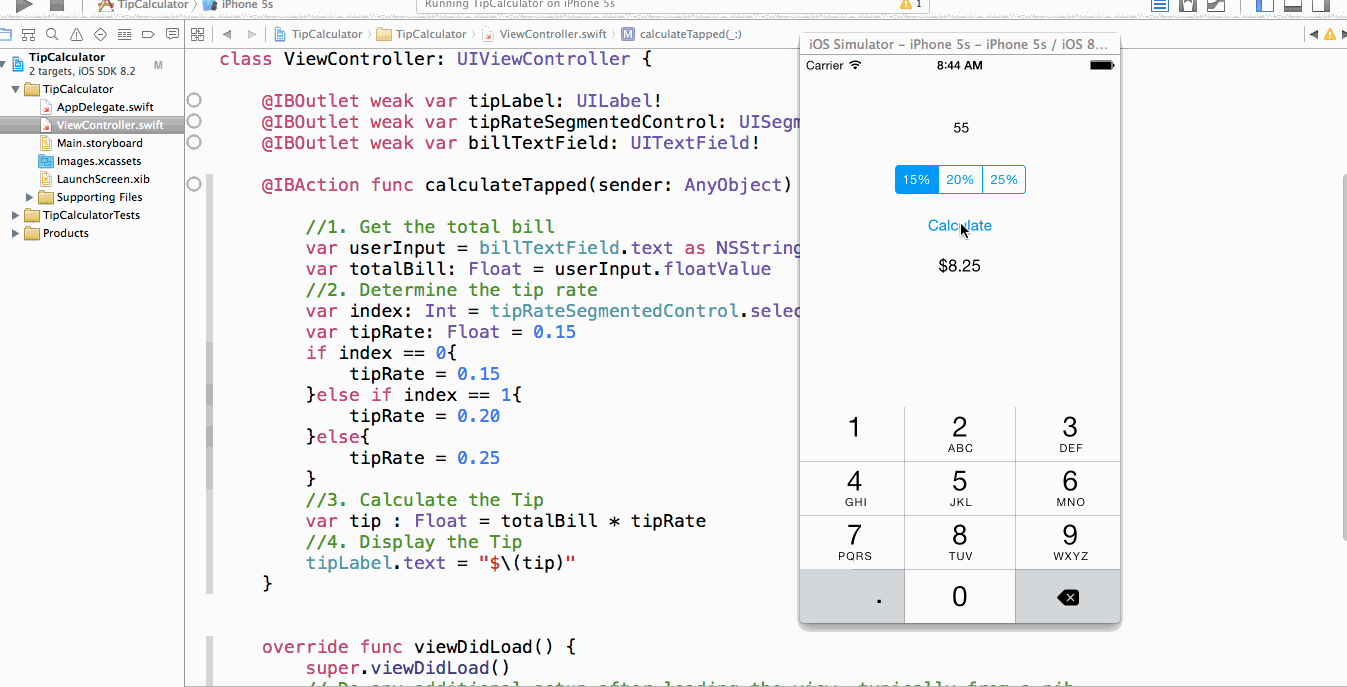The height and width of the screenshot is (687, 1347).
Task: Open the calculateTapped(_:) jump bar menu
Action: (681, 35)
